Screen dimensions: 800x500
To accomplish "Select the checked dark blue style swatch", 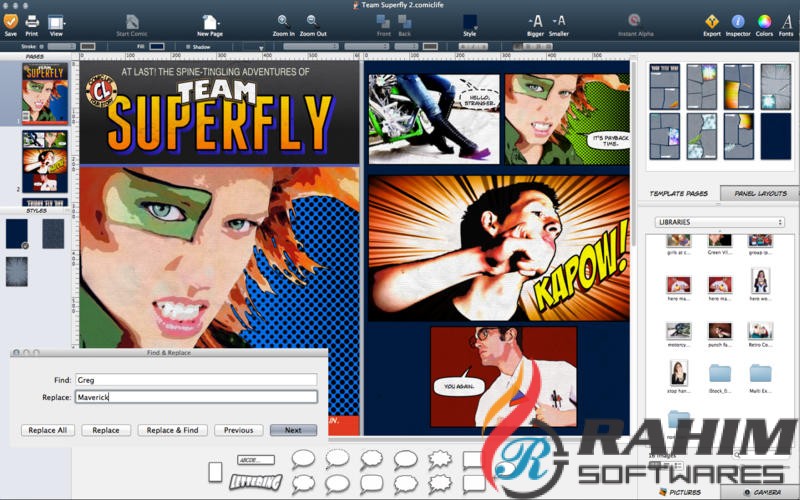I will (17, 234).
